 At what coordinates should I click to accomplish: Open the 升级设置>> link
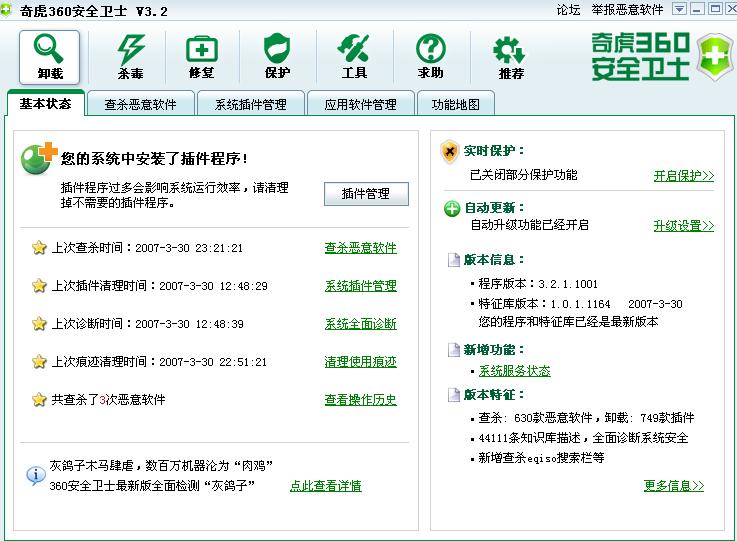pyautogui.click(x=684, y=226)
